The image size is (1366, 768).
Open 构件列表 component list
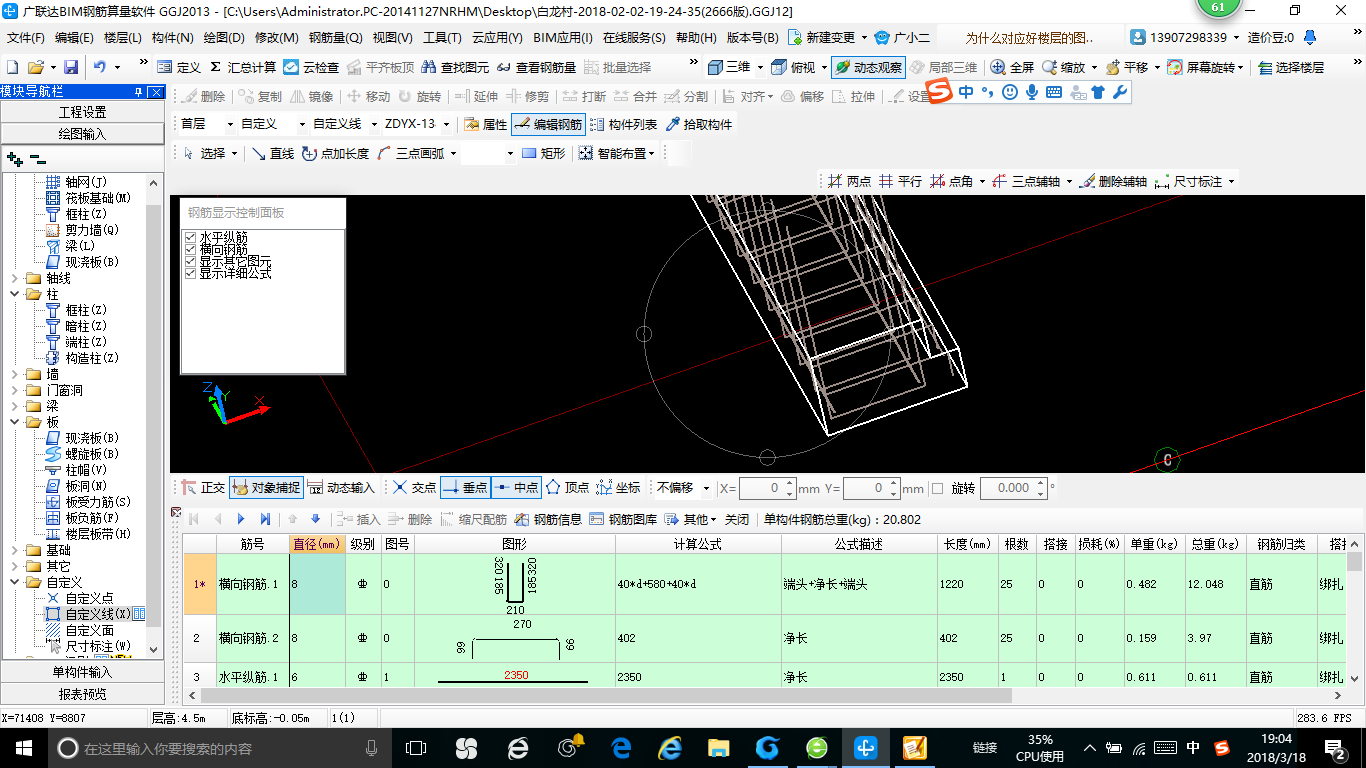coord(623,124)
